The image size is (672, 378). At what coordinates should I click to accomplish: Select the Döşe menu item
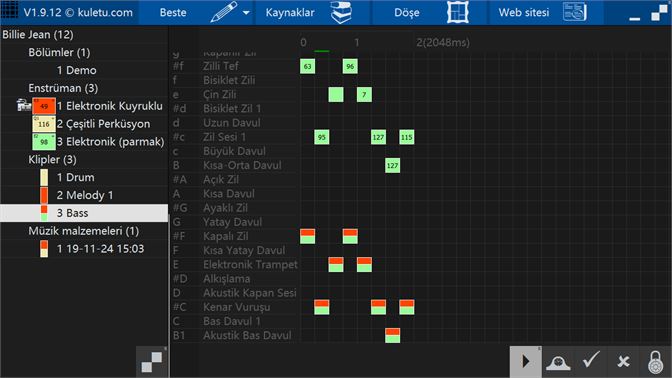click(x=407, y=12)
